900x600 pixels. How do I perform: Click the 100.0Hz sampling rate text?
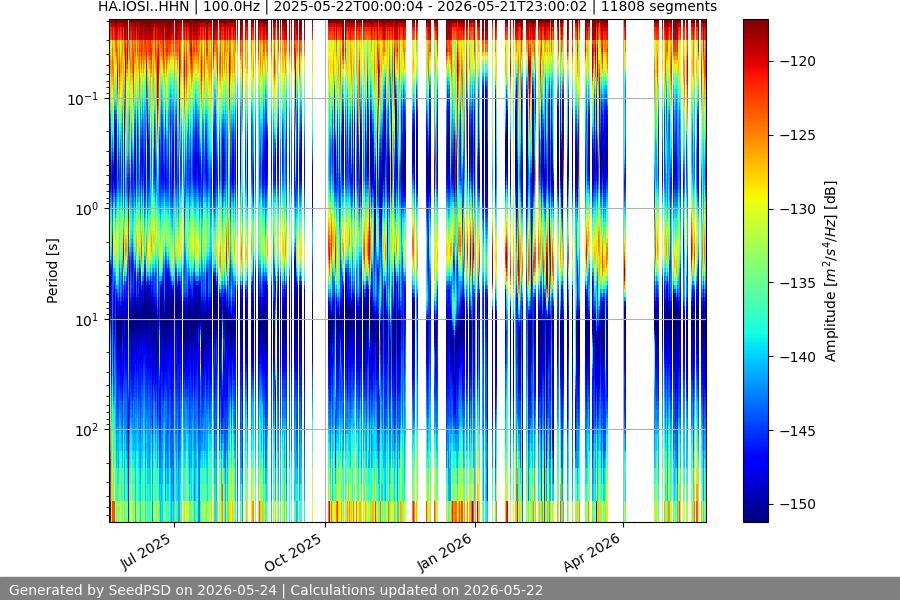231,7
